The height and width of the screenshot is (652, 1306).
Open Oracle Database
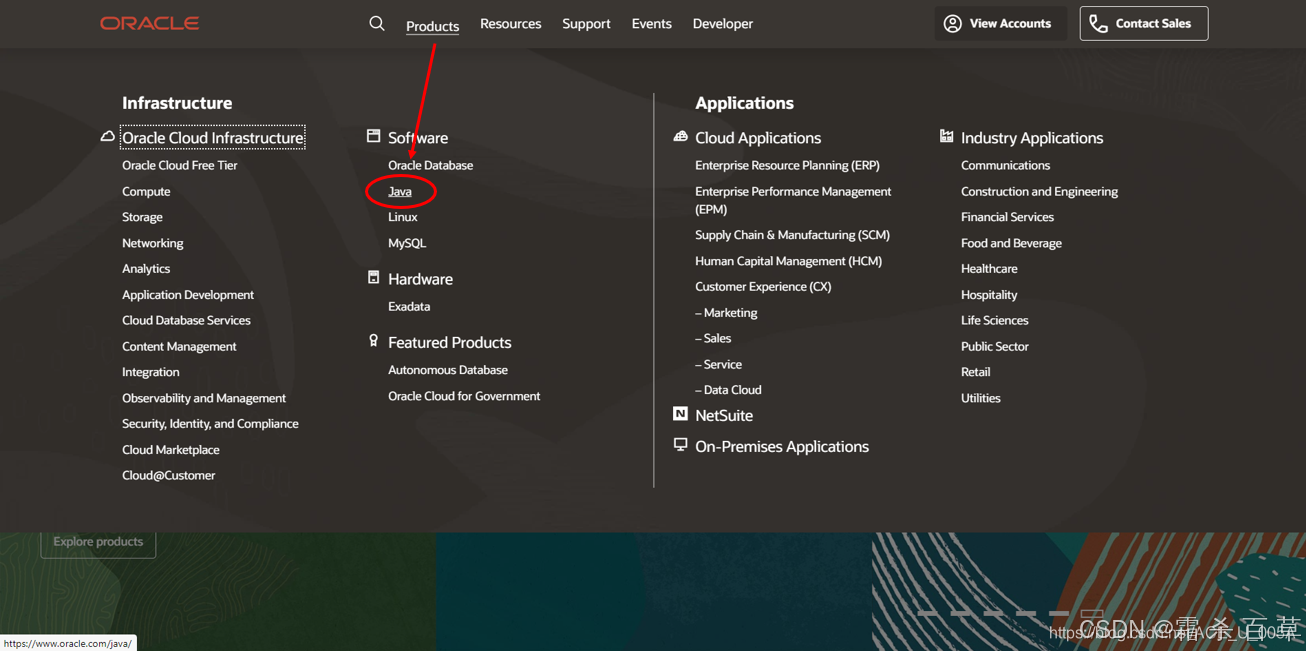click(430, 165)
